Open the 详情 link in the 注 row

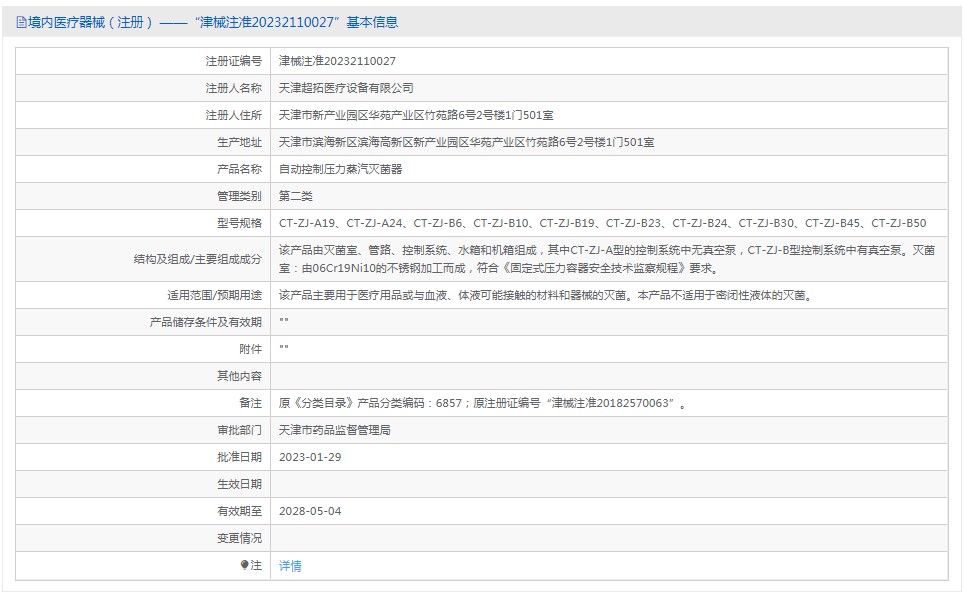click(290, 565)
